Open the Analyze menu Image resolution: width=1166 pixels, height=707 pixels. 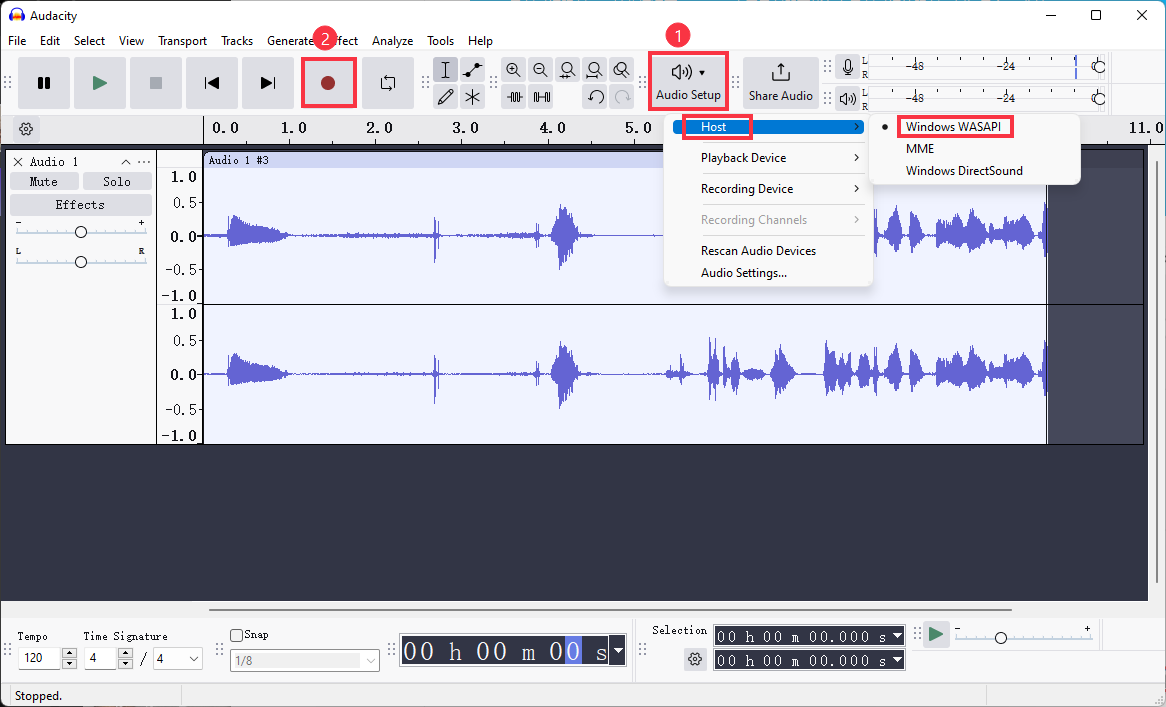coord(392,41)
